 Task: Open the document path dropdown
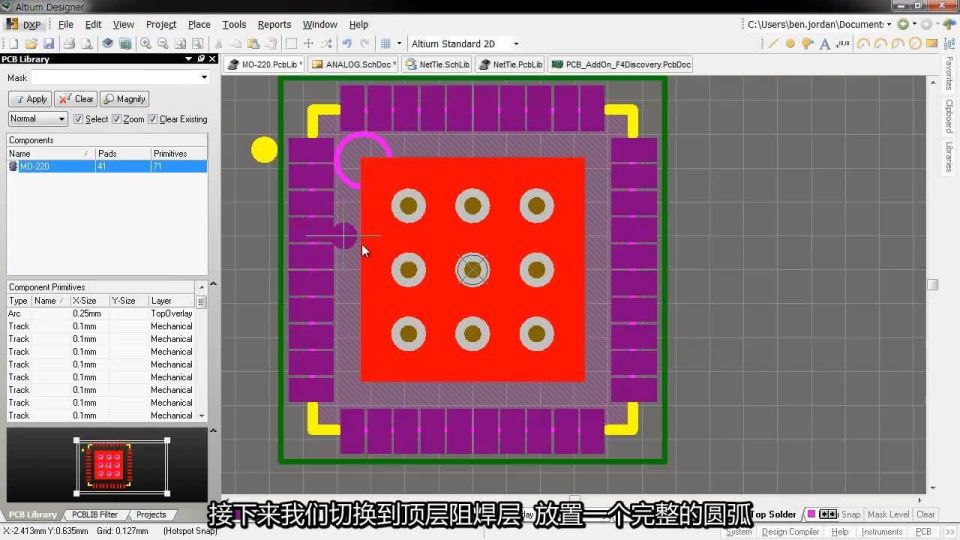pos(889,24)
